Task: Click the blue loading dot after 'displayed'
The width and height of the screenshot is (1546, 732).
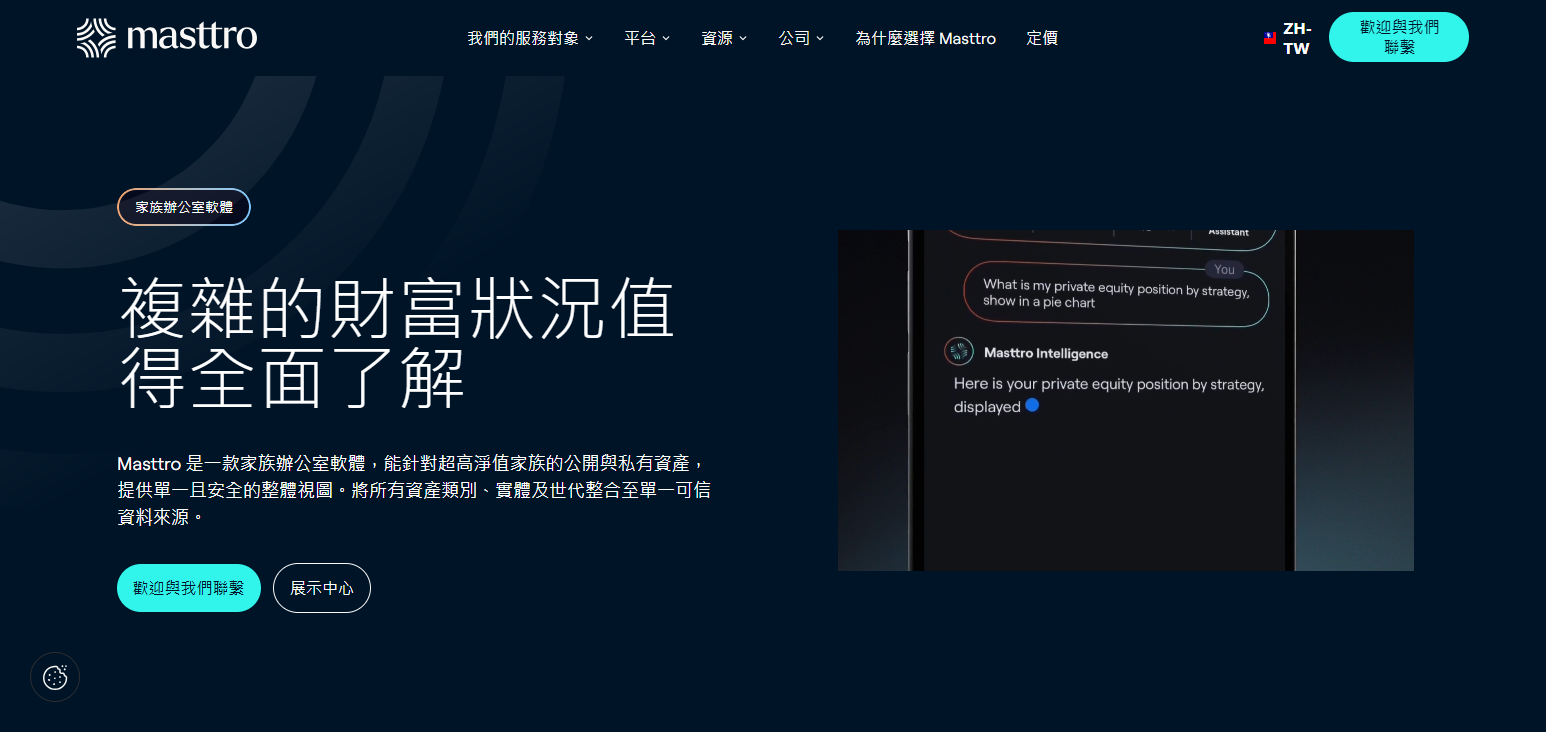Action: point(1032,405)
